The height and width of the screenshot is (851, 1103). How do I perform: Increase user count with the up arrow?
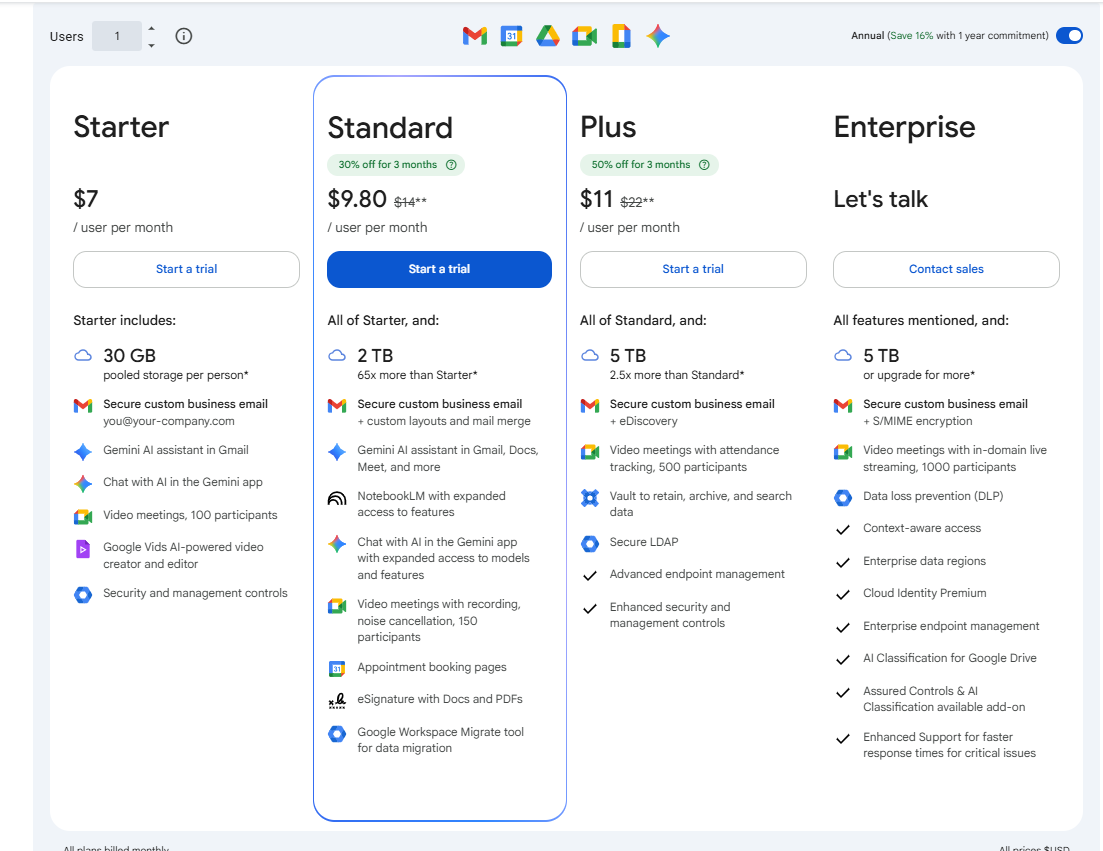click(151, 28)
